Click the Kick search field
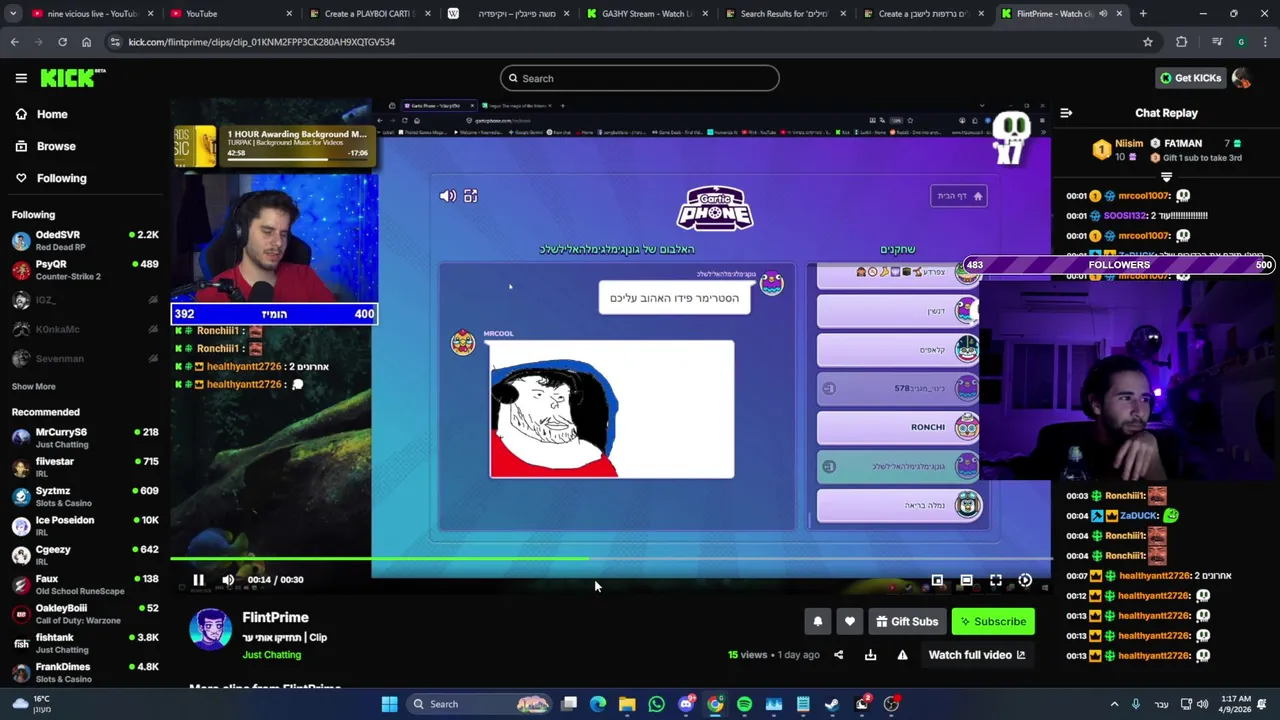Viewport: 1280px width, 720px height. click(x=640, y=78)
